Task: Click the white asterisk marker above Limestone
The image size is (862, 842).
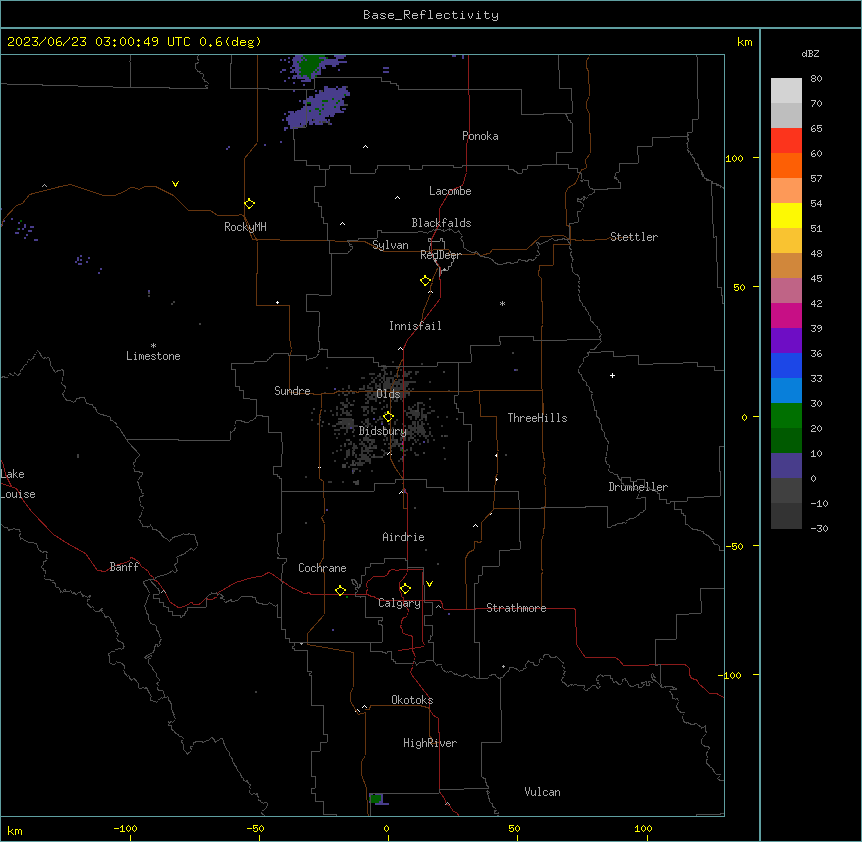Action: (153, 346)
